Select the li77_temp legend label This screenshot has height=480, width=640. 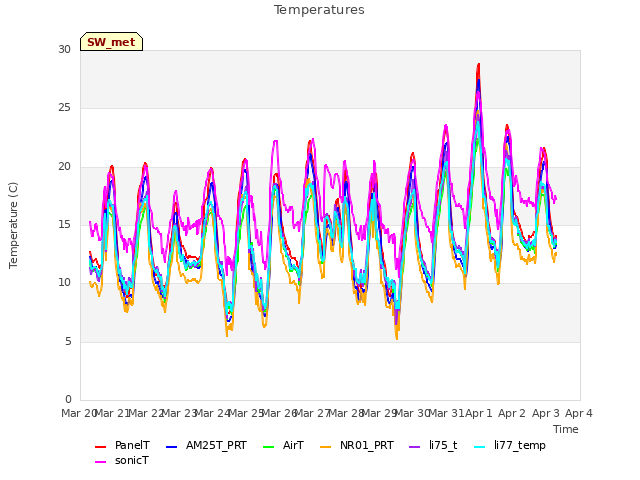point(520,446)
